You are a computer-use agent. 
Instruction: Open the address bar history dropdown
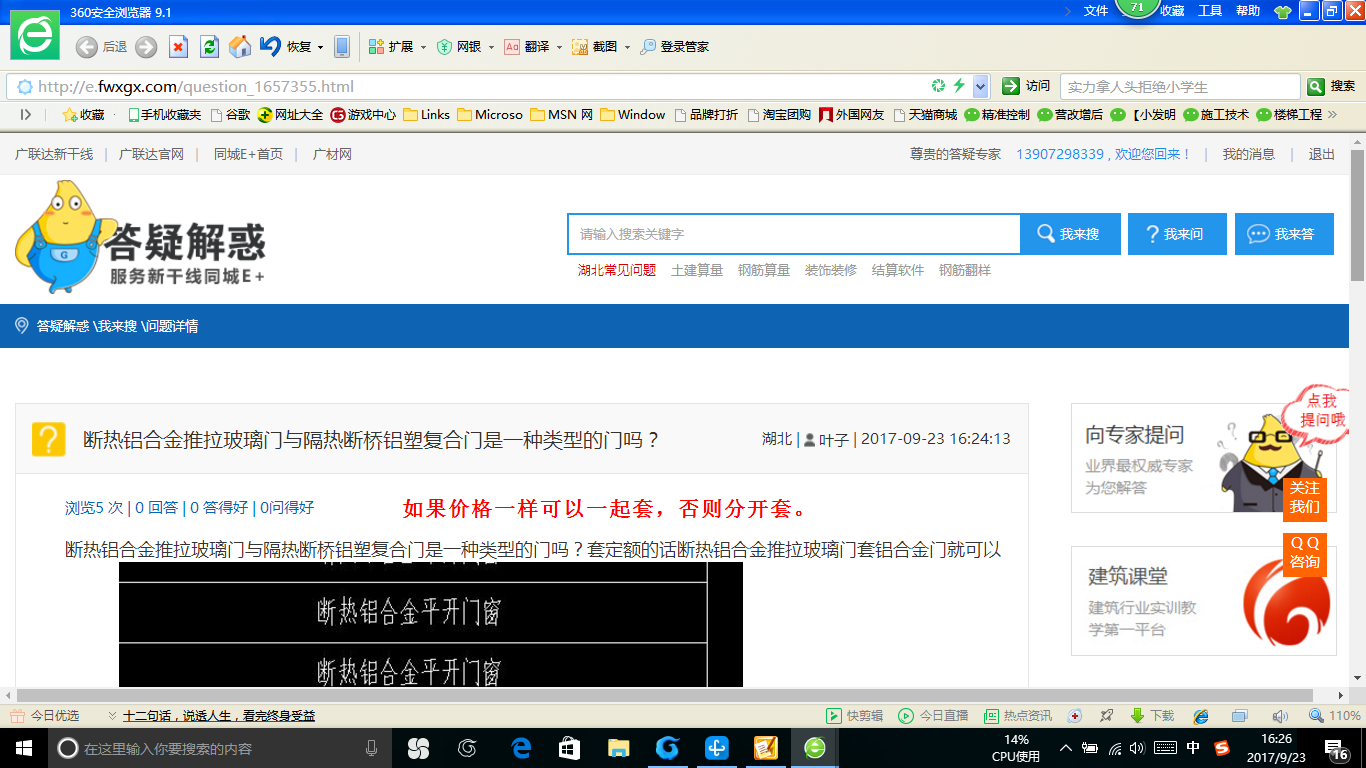click(981, 86)
